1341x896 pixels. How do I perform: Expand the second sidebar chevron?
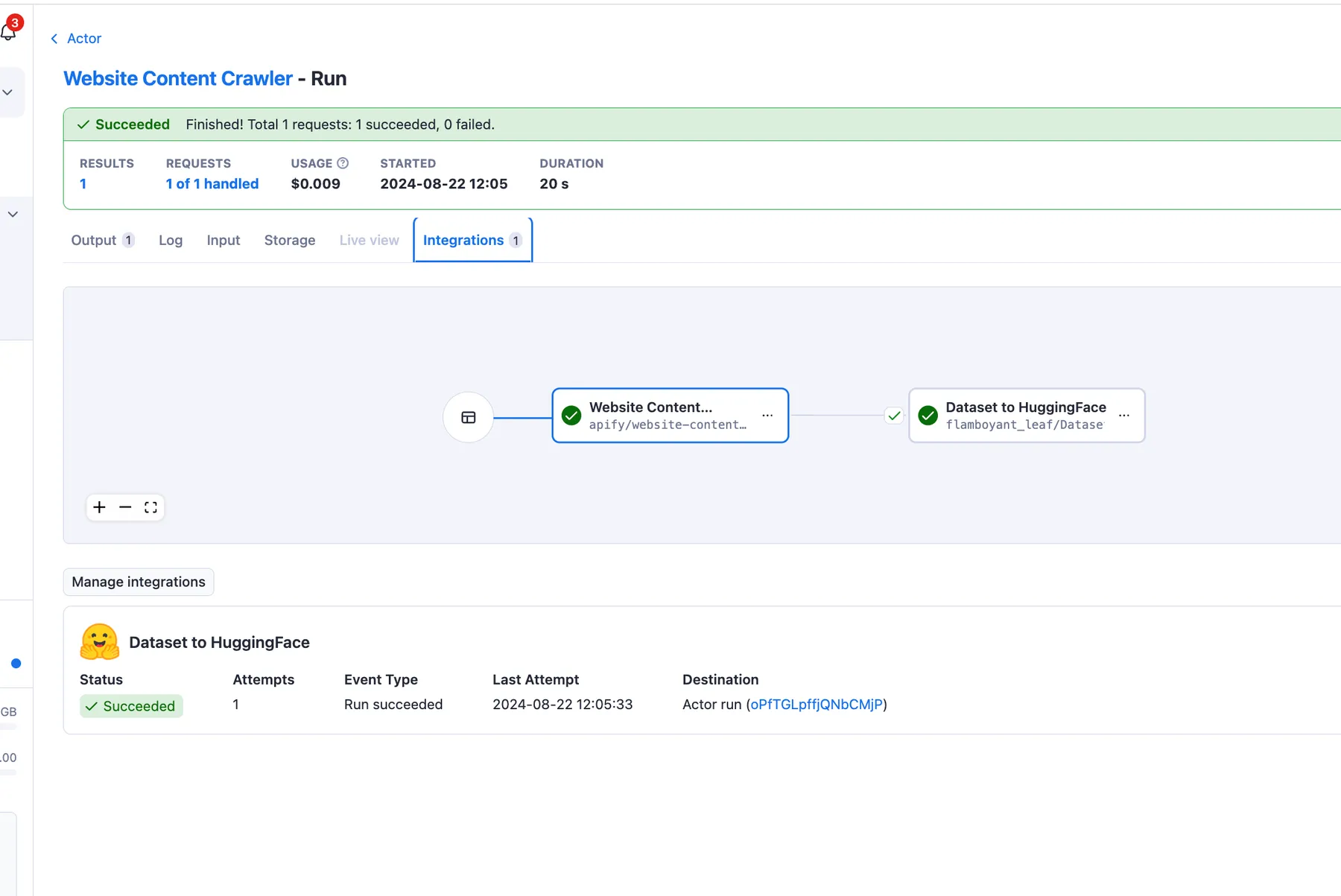(13, 215)
